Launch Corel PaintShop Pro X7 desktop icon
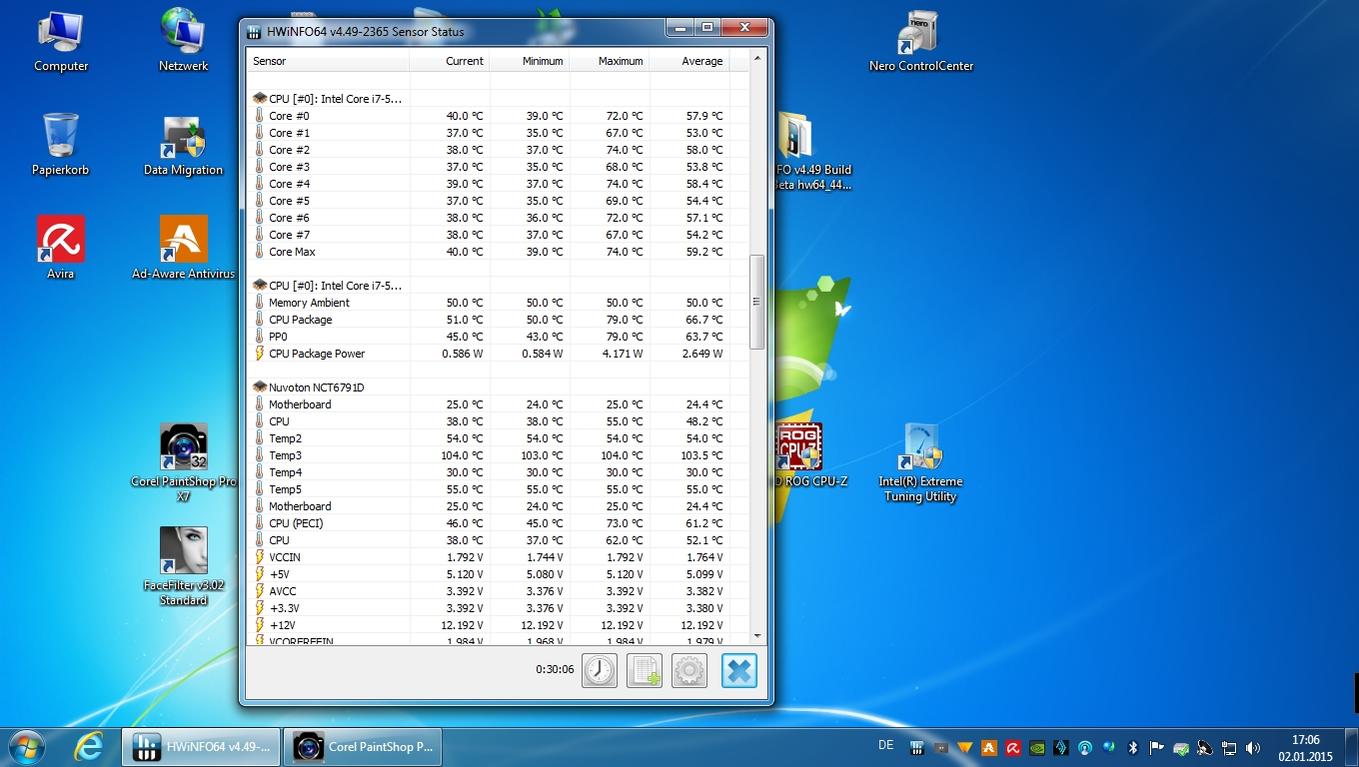 pyautogui.click(x=183, y=462)
